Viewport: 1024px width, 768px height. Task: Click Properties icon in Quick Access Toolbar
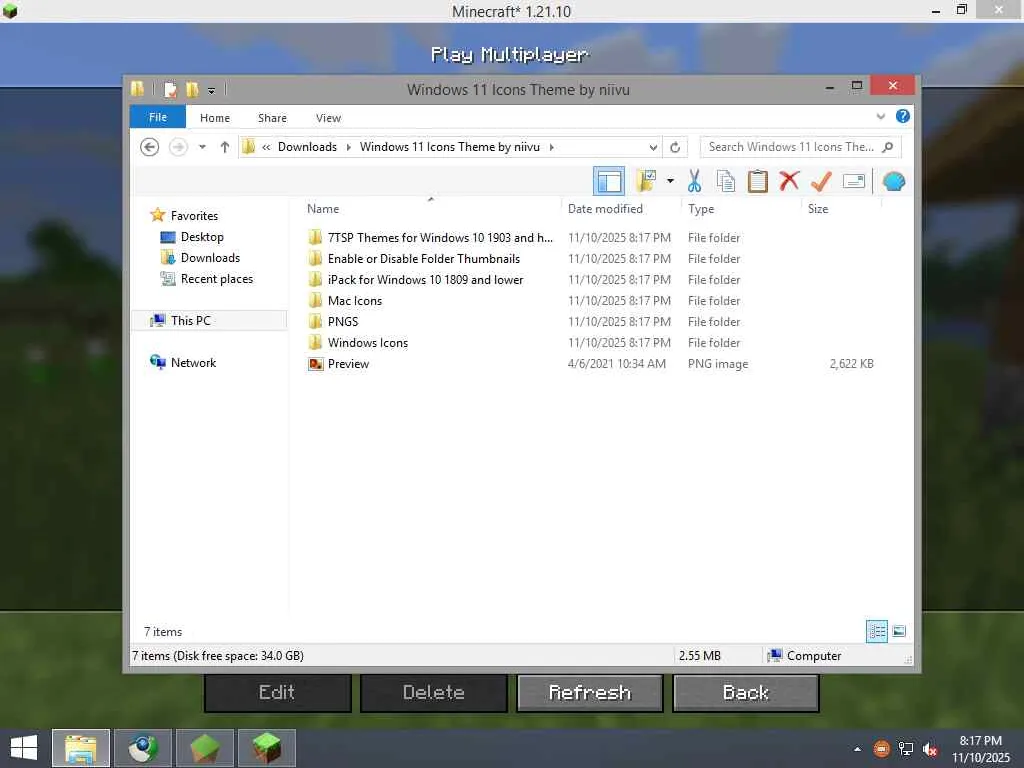pyautogui.click(x=170, y=89)
